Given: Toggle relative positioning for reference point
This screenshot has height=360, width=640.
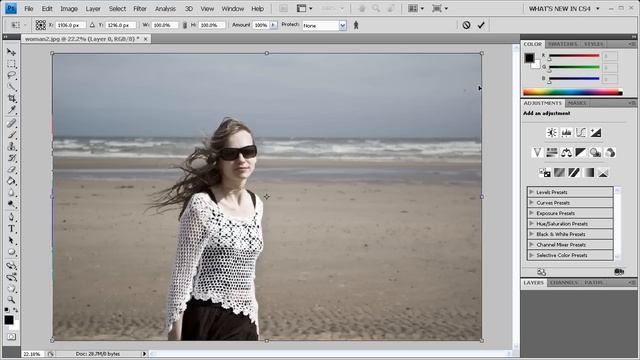Looking at the screenshot, I should (x=92, y=25).
